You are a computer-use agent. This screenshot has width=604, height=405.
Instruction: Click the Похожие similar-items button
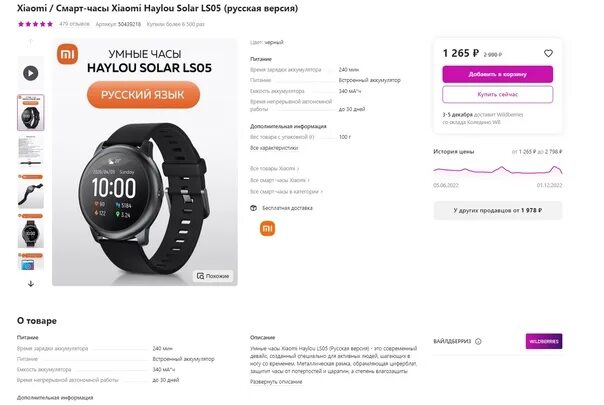(x=213, y=276)
